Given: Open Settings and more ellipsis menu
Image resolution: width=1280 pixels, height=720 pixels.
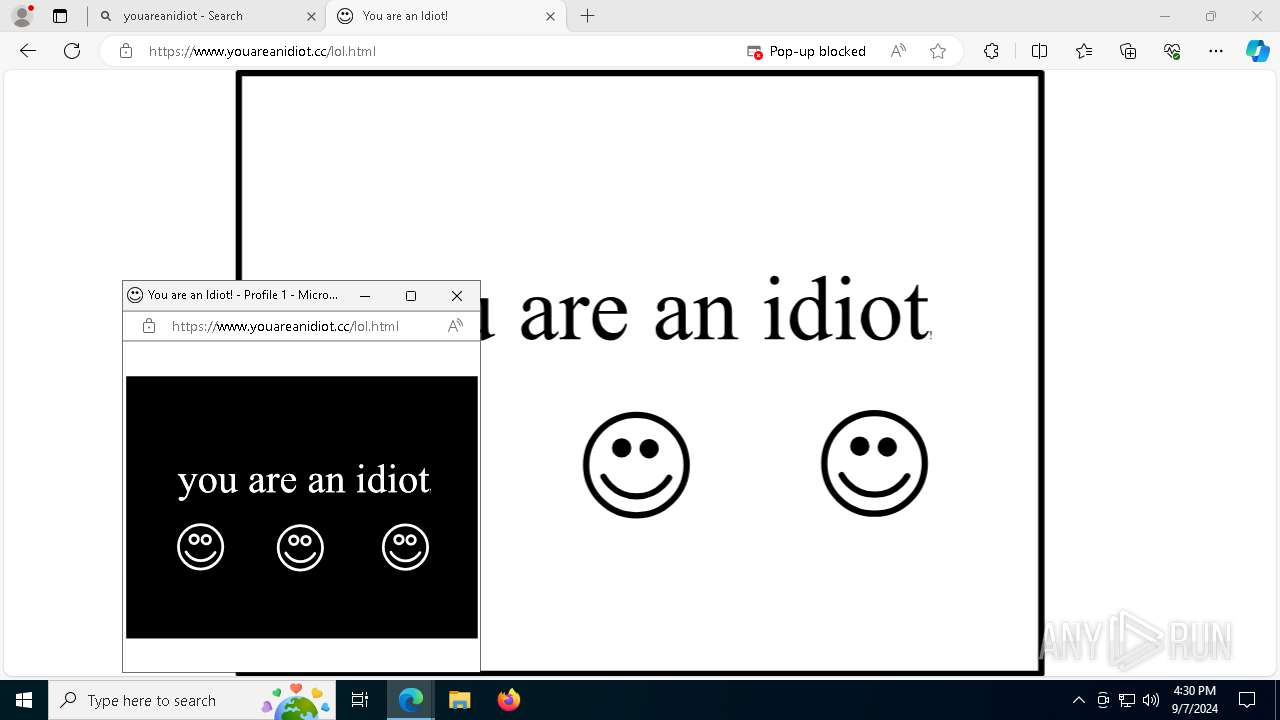Looking at the screenshot, I should (x=1216, y=51).
